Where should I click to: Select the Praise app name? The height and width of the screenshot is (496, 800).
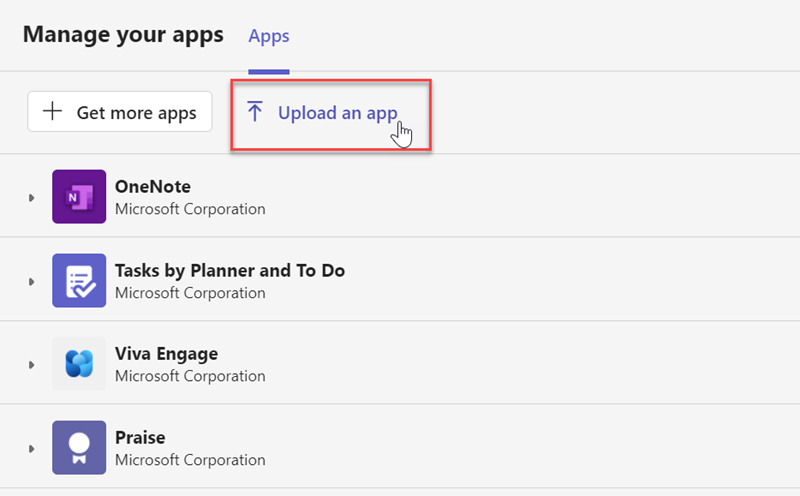click(140, 437)
